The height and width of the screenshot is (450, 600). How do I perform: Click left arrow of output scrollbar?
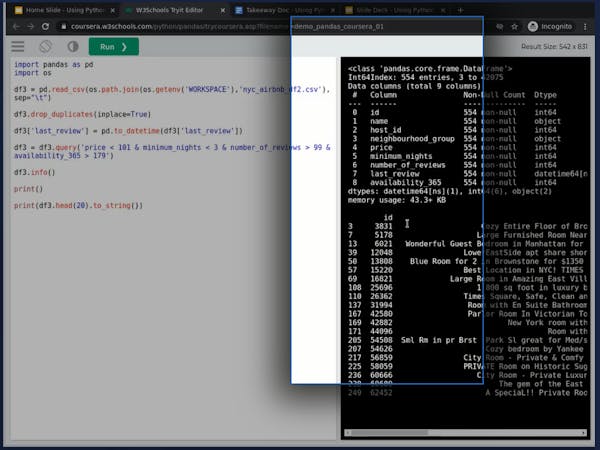point(347,432)
